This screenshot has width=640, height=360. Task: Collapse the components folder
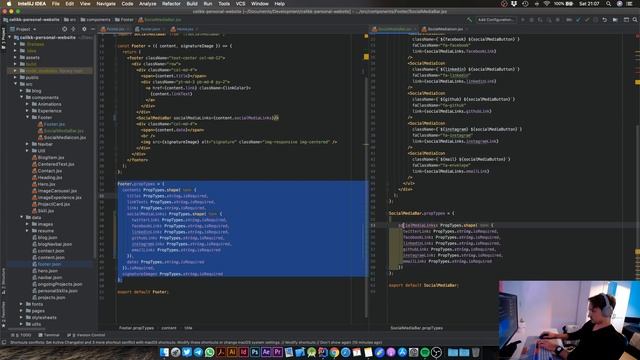(21, 97)
